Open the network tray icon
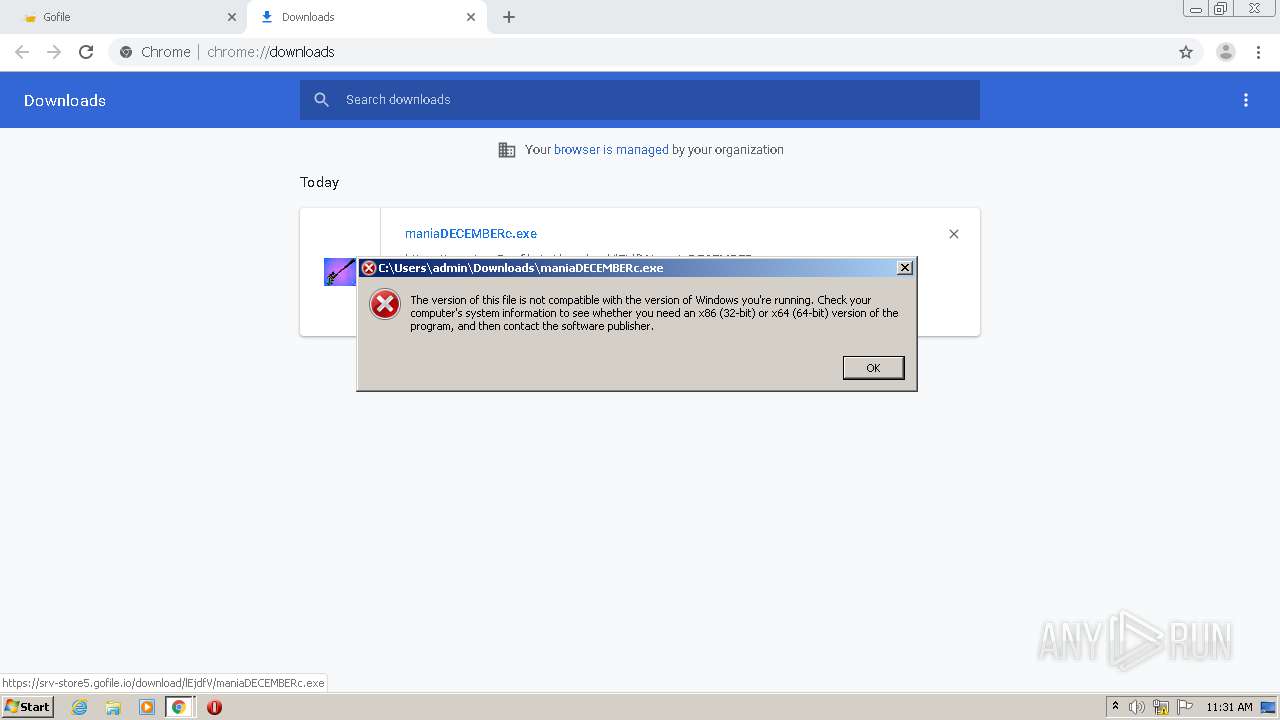1280x720 pixels. point(1161,707)
